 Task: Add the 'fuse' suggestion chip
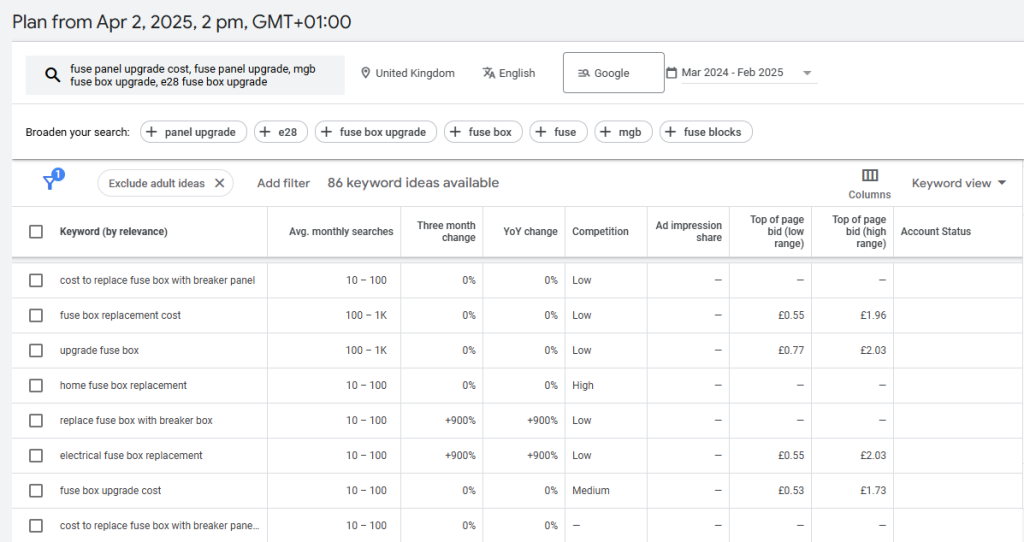coord(558,132)
